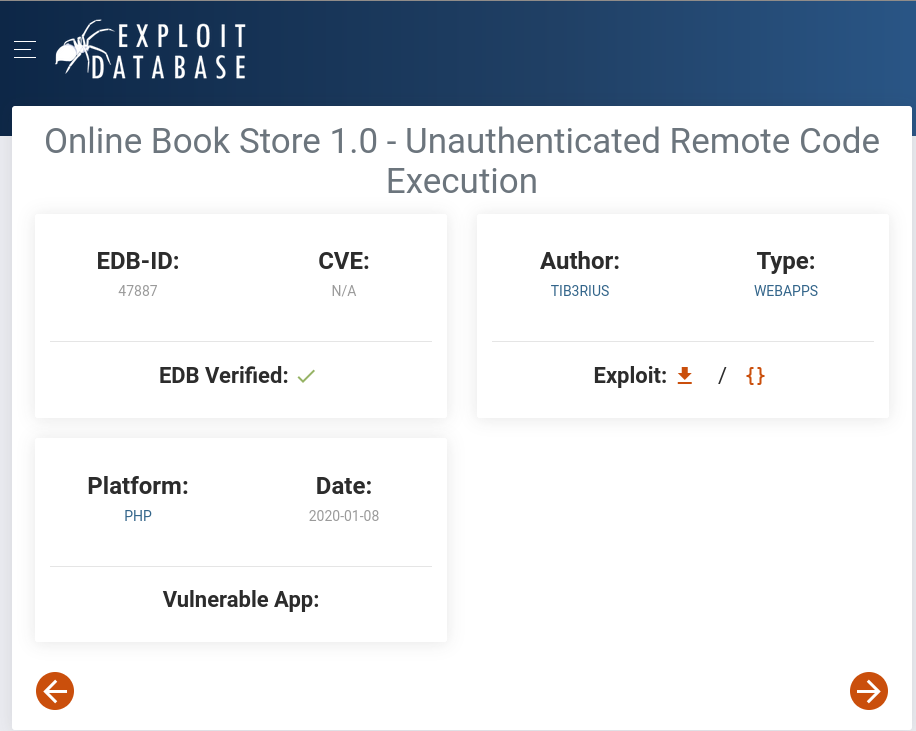Click the CVE value N/A

point(344,292)
